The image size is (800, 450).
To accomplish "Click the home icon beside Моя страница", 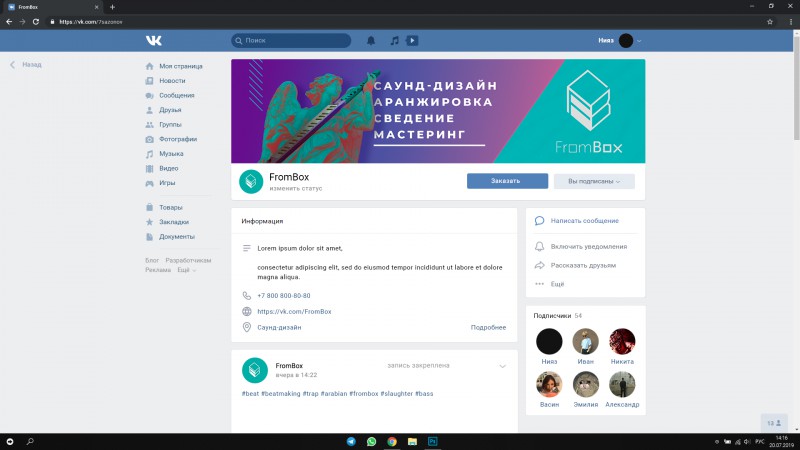I will pos(149,66).
